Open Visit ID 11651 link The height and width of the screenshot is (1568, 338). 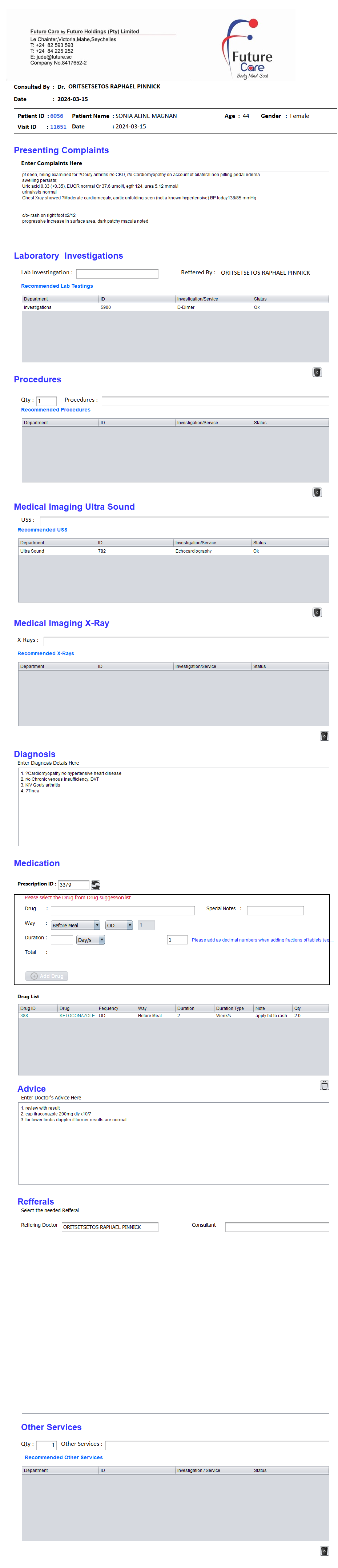59,127
